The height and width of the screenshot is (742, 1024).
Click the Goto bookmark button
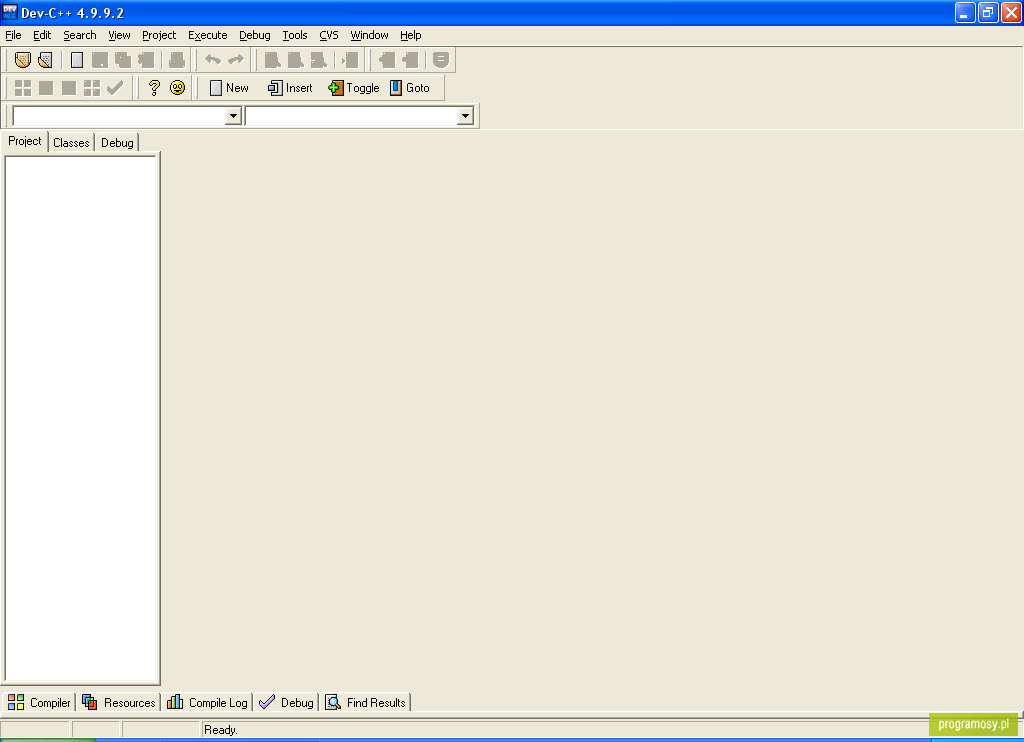point(409,88)
